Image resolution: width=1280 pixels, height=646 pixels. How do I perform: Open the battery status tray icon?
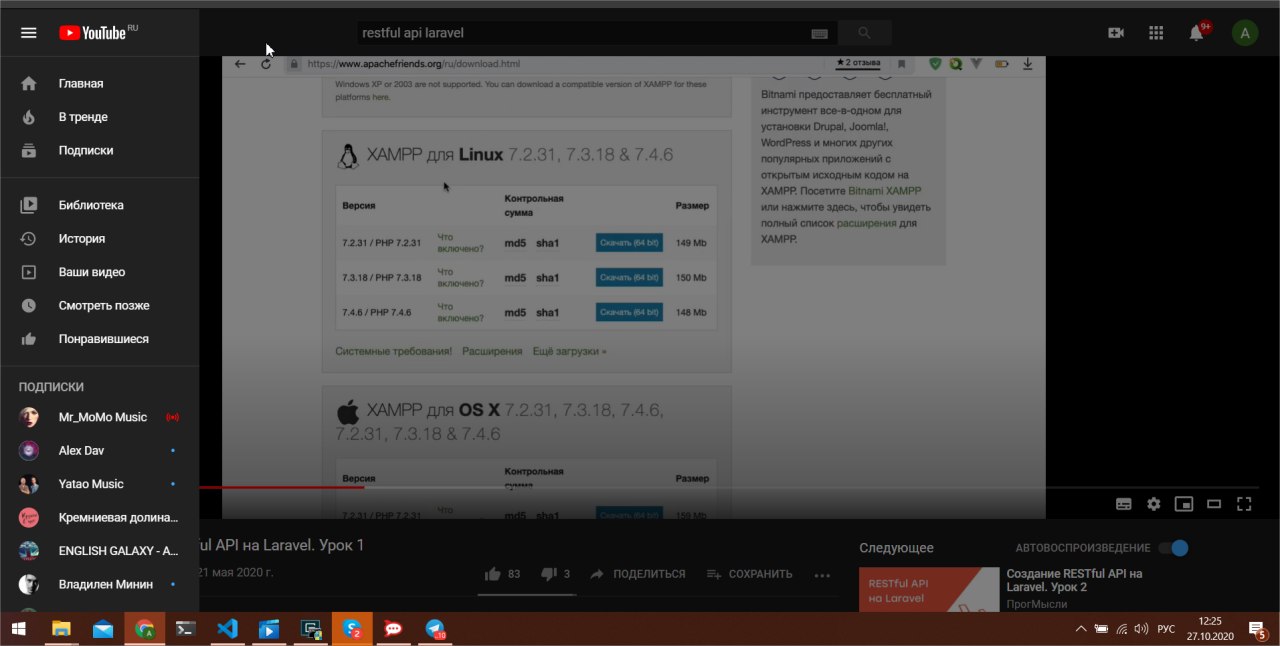[1101, 629]
